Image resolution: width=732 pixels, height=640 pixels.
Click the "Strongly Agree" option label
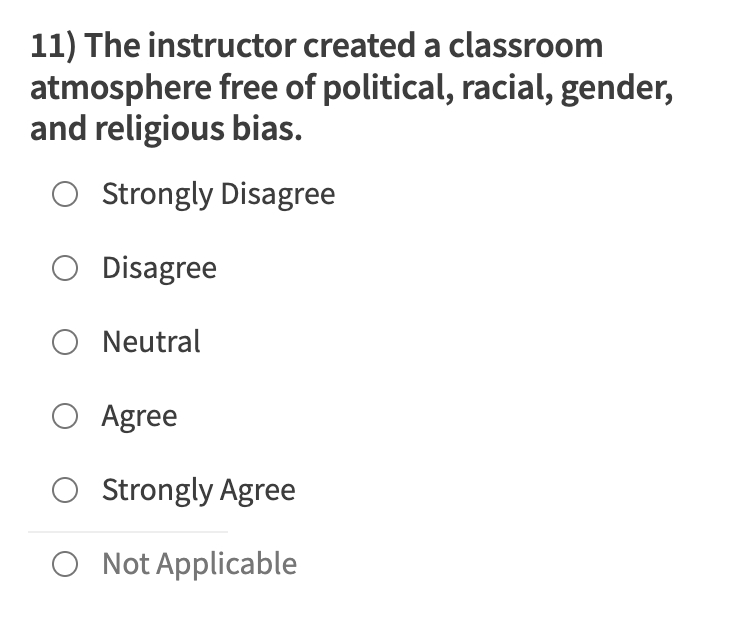pos(198,490)
